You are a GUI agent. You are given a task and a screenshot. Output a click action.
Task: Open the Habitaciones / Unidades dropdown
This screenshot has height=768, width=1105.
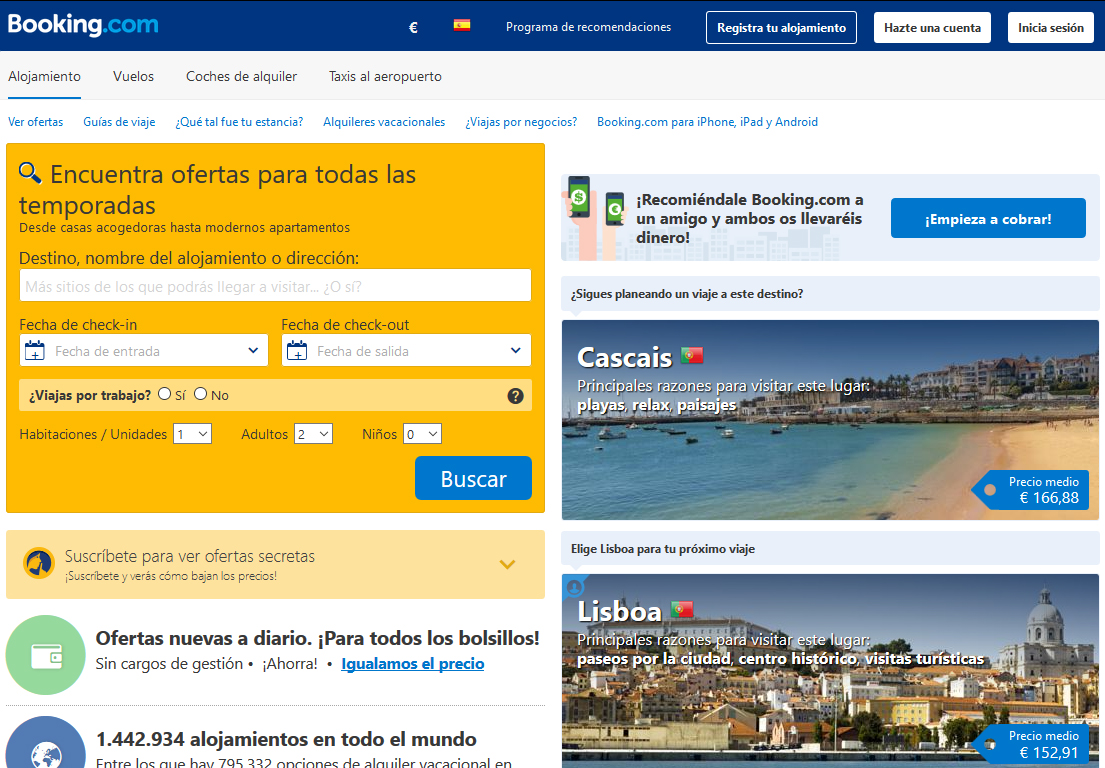tap(192, 434)
